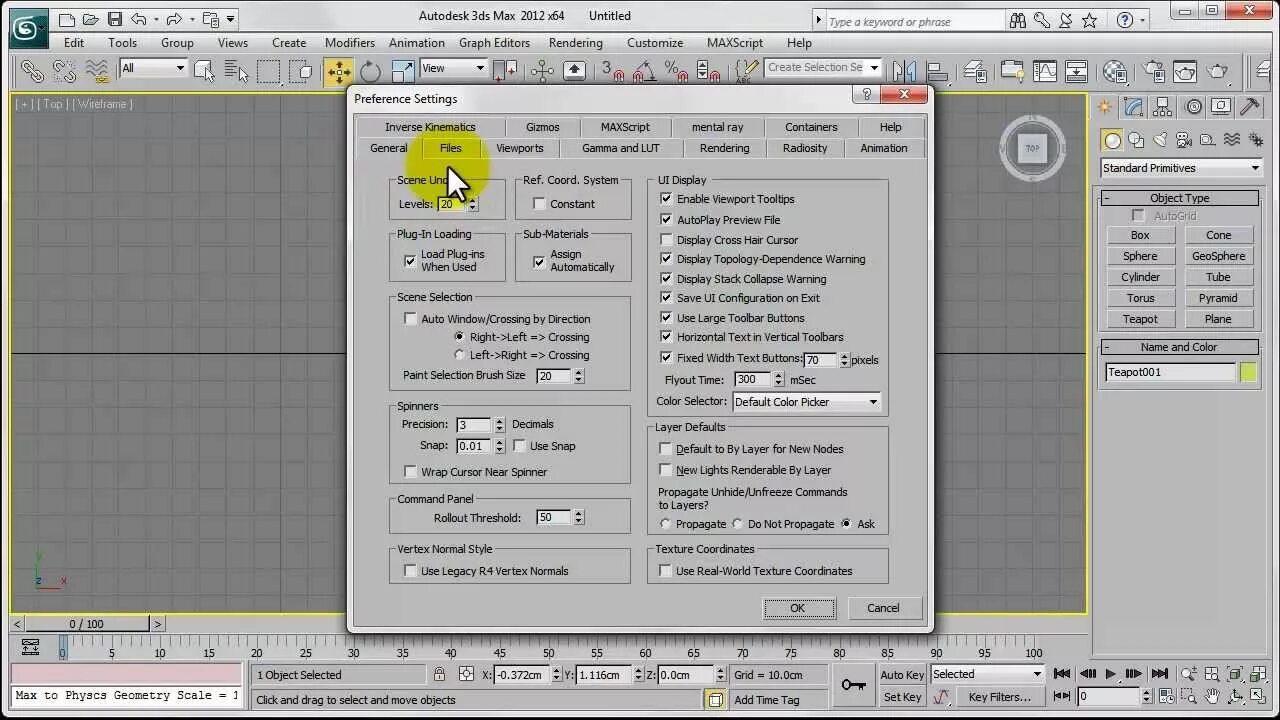Choose the Select and Uniform Scale tool
This screenshot has height=720, width=1280.
402,71
